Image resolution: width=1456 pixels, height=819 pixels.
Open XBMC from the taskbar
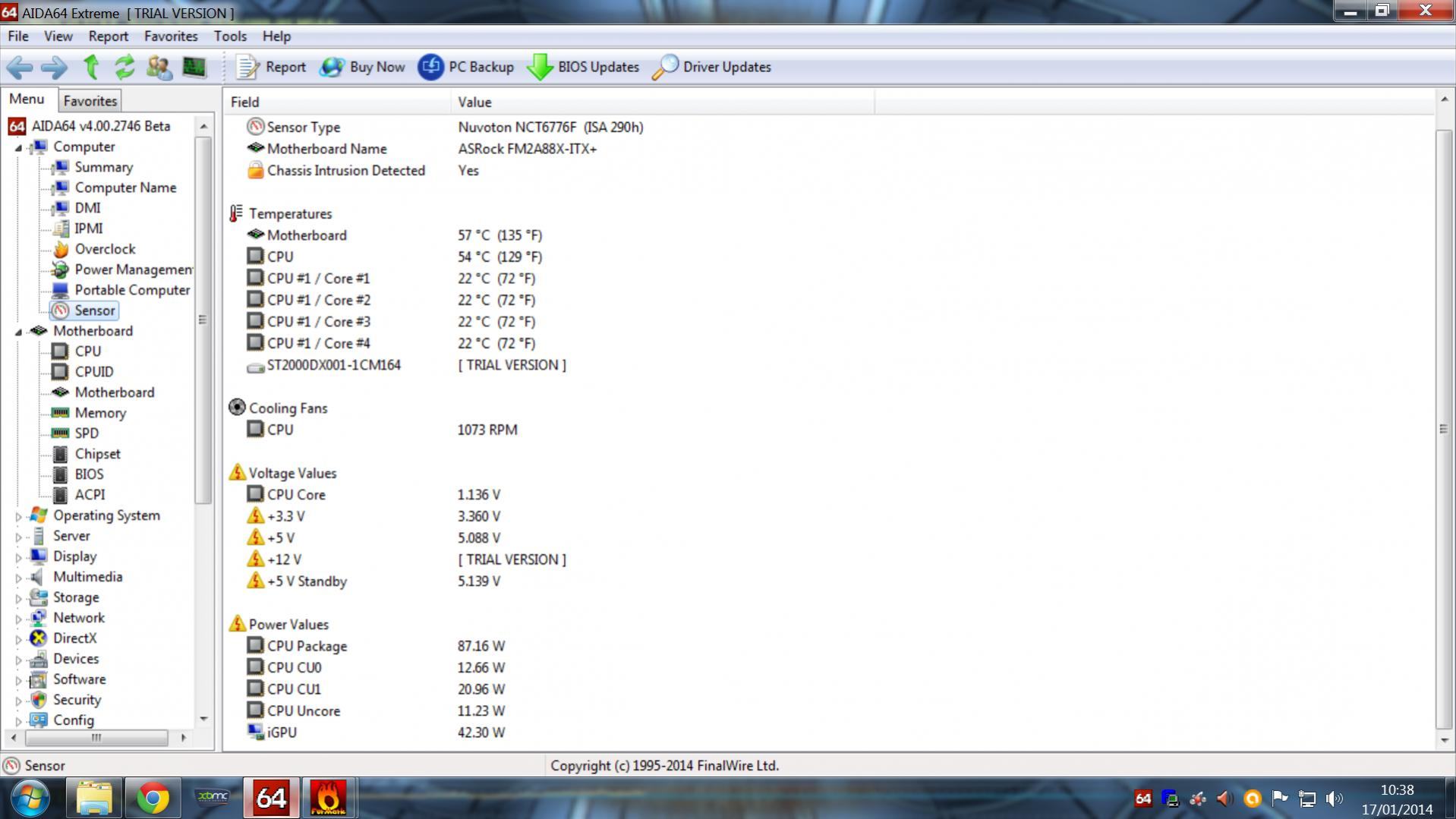(212, 797)
